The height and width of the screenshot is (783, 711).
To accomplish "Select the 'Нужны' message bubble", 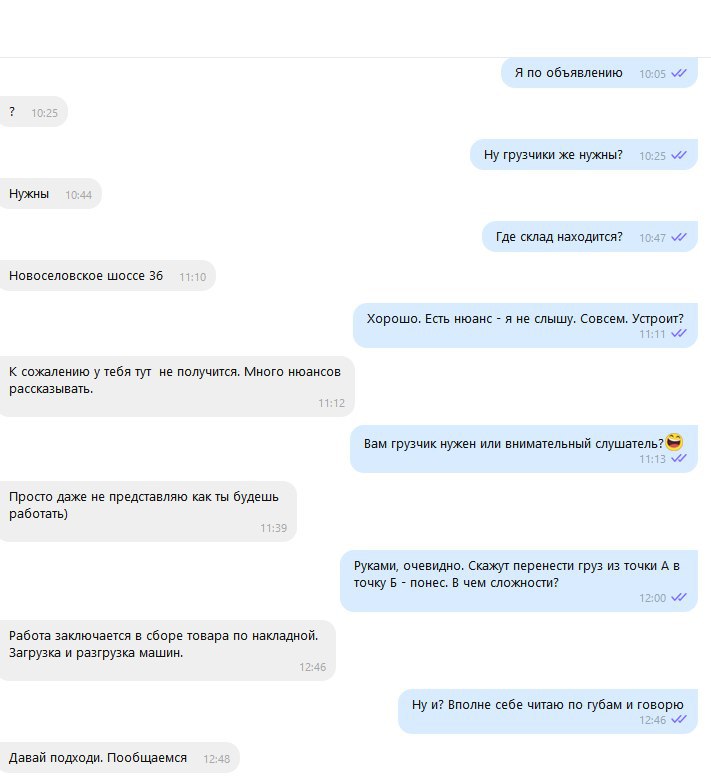I will (50, 194).
